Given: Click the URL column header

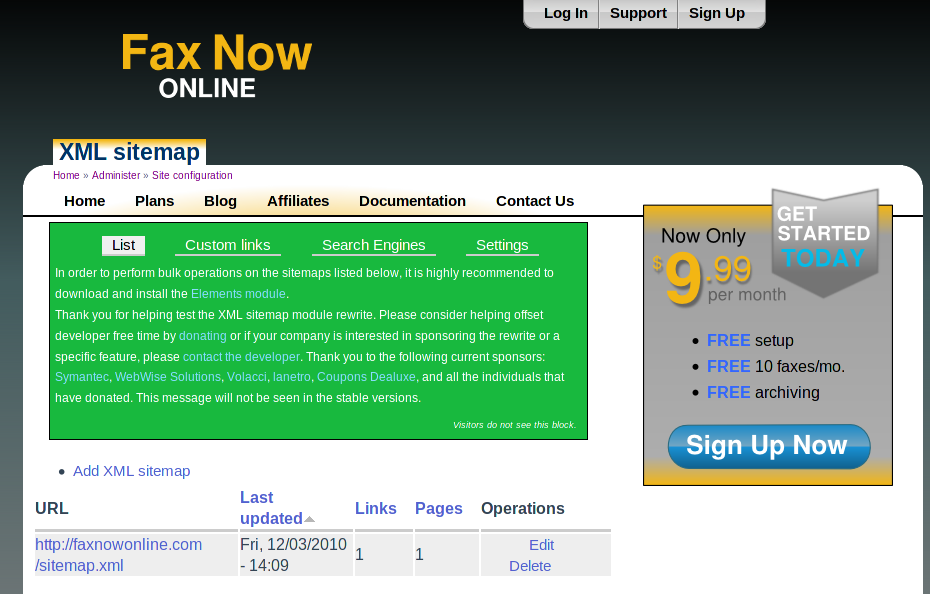Looking at the screenshot, I should click(x=52, y=509).
